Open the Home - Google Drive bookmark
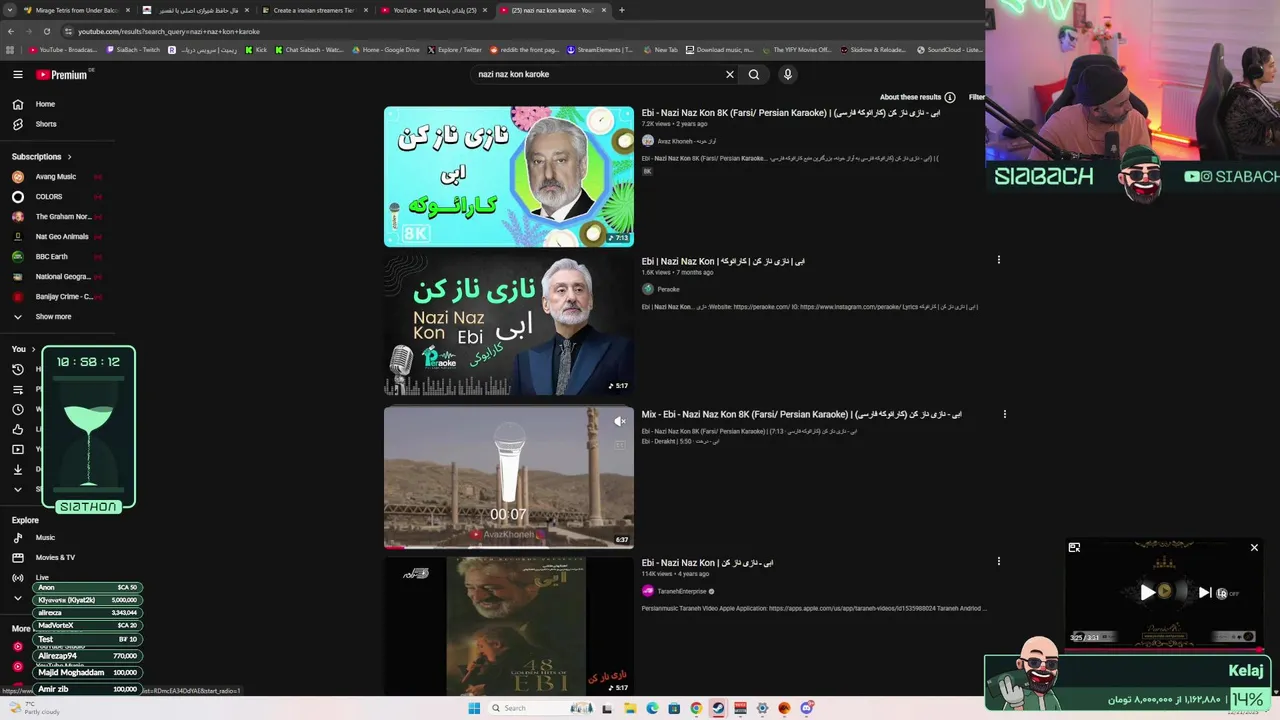This screenshot has width=1280, height=720. (385, 50)
